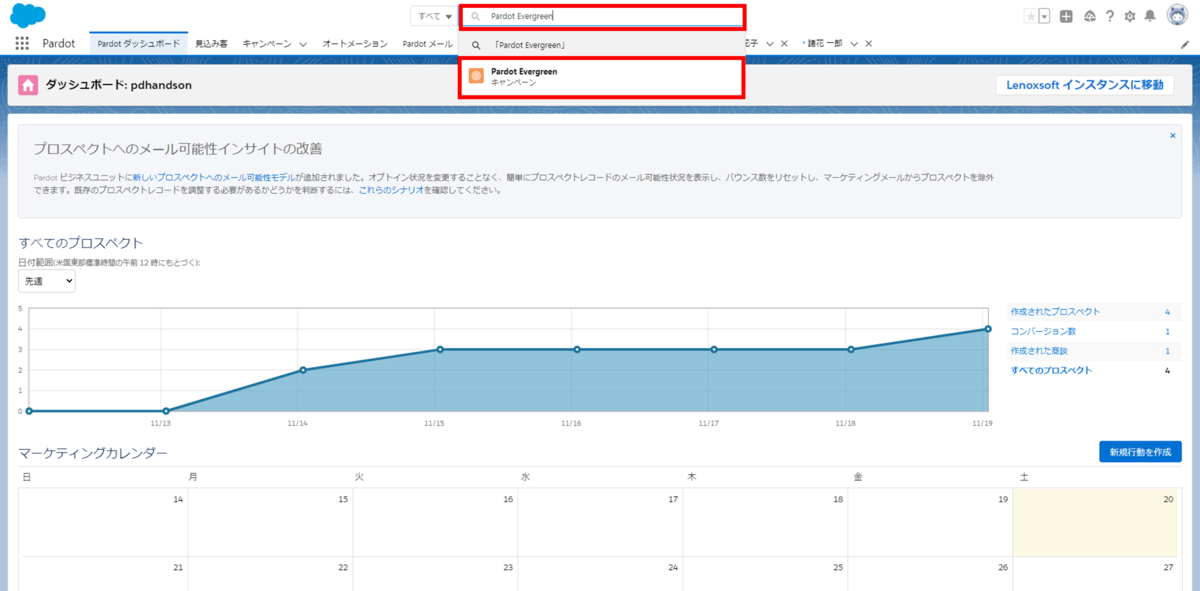Open the 新しいプロスペクトへのメール可能性モデル link
Screen dimensions: 1200x591
(213, 176)
